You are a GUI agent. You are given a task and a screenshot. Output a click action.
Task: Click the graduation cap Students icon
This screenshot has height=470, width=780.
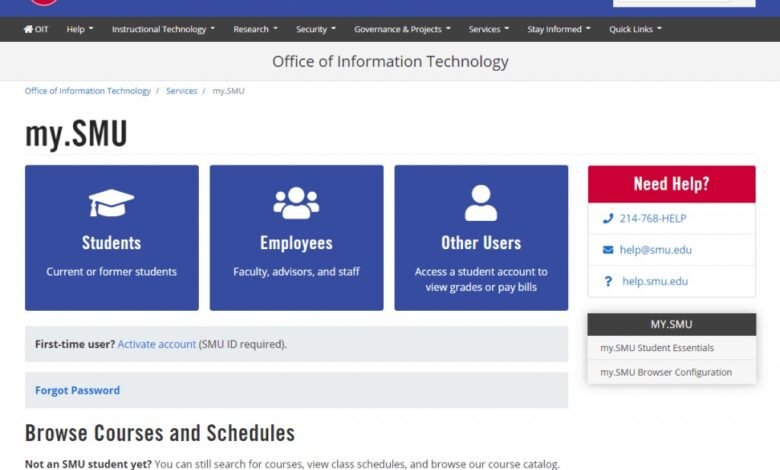click(x=111, y=203)
